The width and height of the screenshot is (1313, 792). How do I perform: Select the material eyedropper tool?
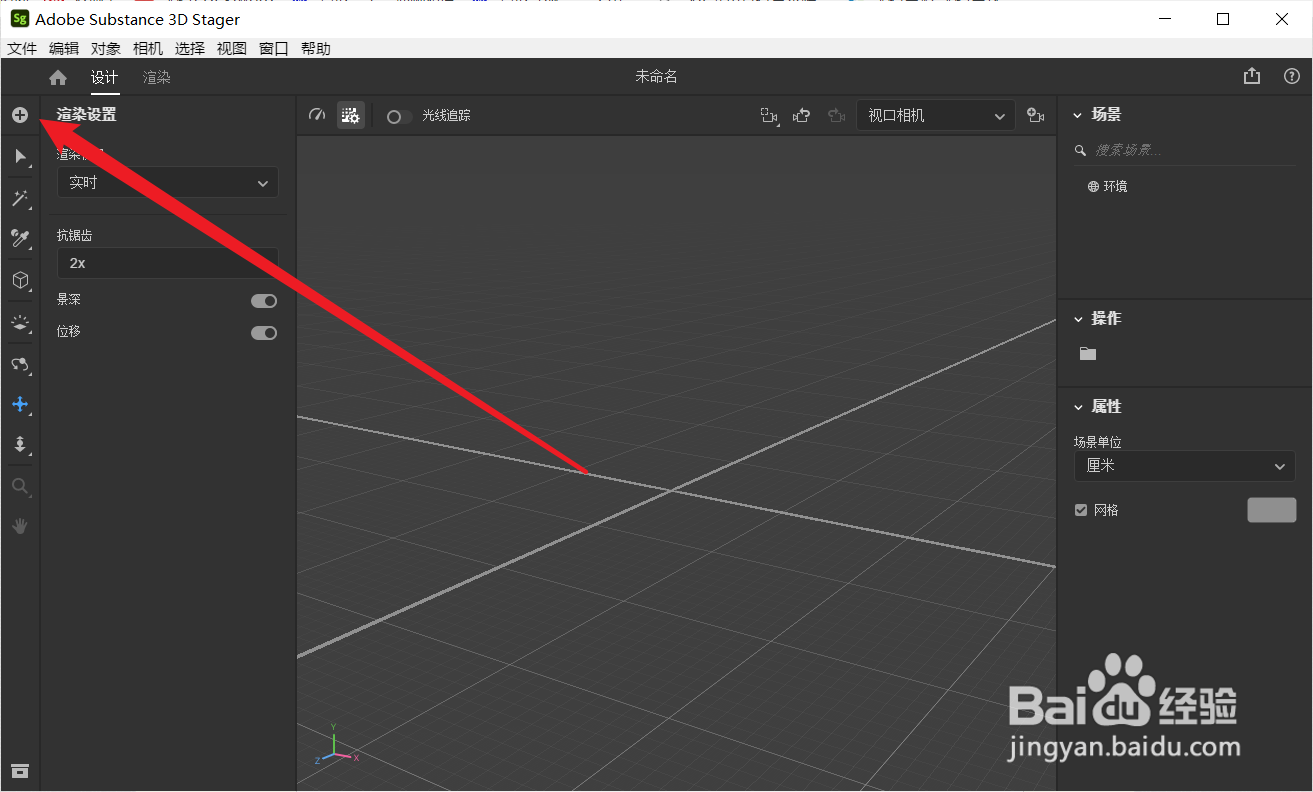[x=20, y=238]
